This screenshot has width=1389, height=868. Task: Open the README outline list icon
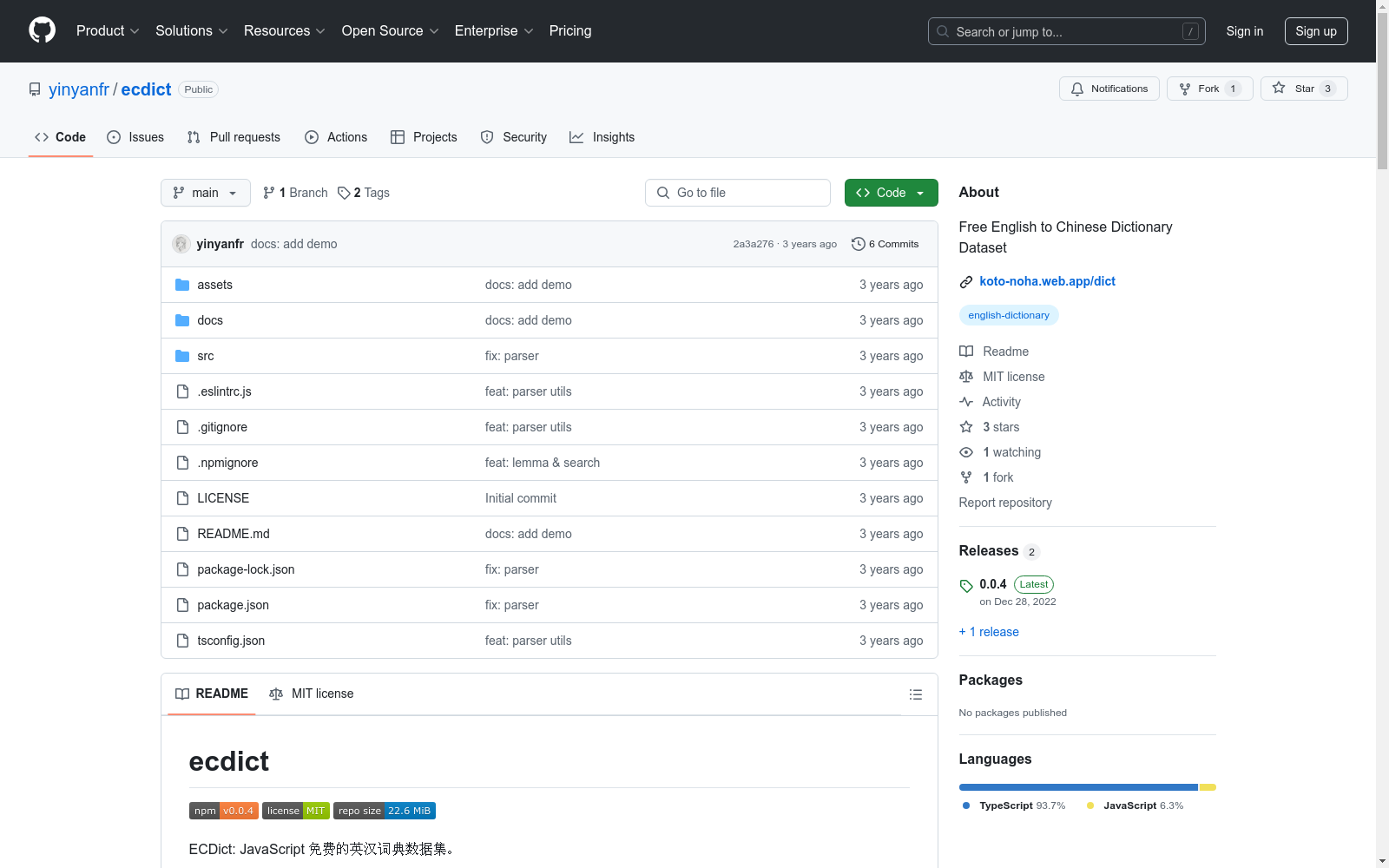915,694
